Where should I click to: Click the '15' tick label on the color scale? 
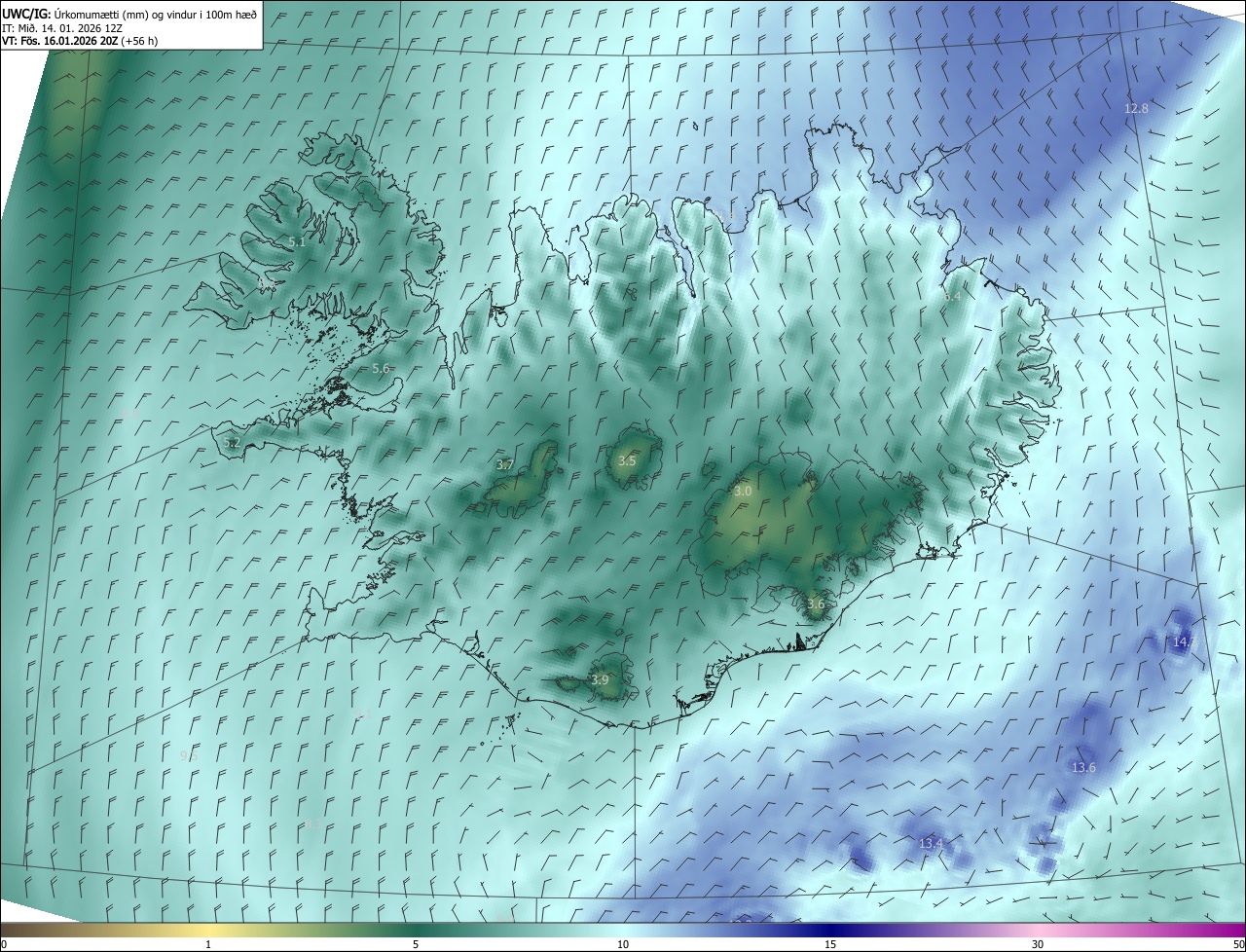click(x=830, y=945)
